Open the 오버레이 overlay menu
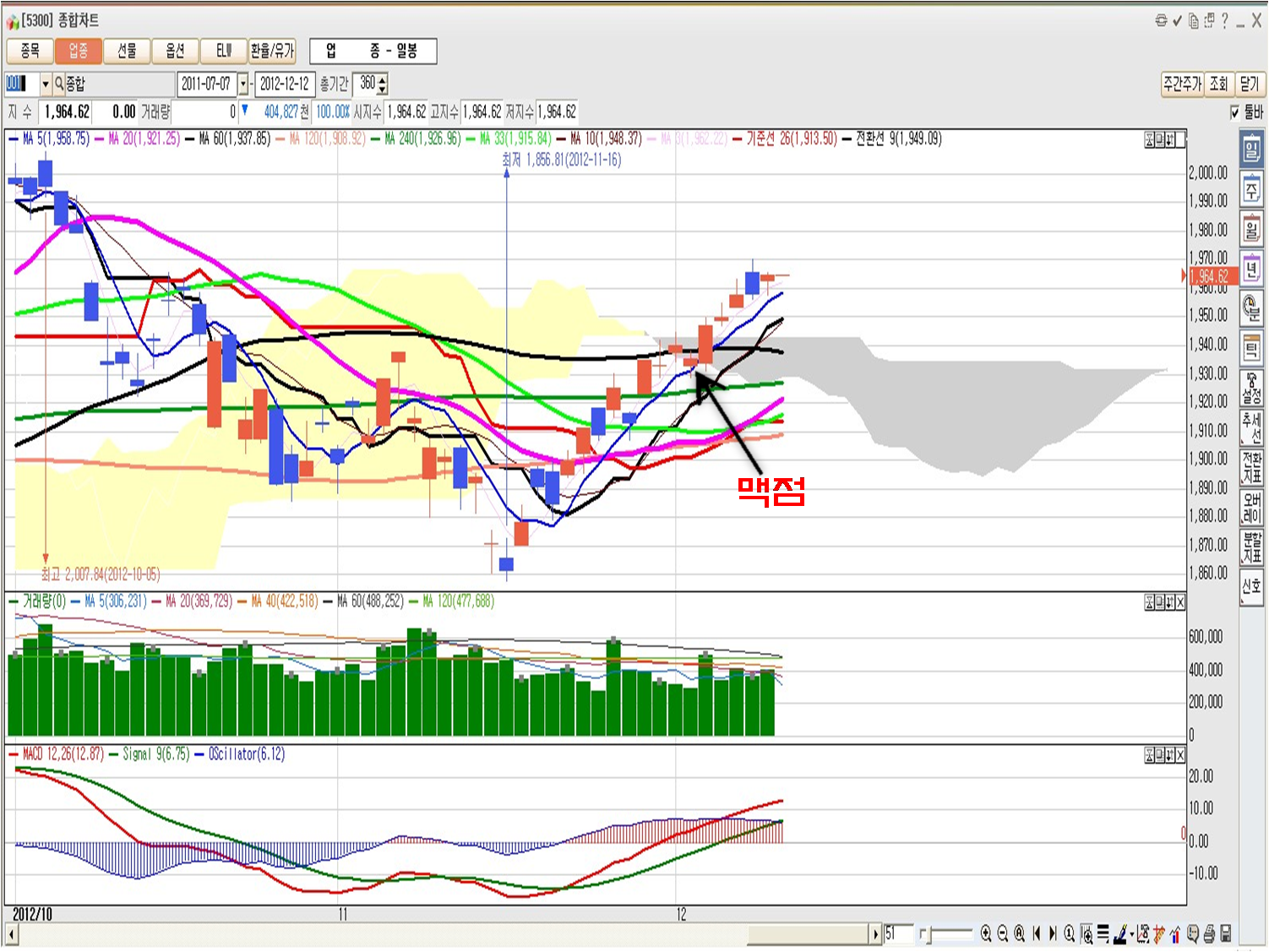This screenshot has height=952, width=1269. point(1251,507)
